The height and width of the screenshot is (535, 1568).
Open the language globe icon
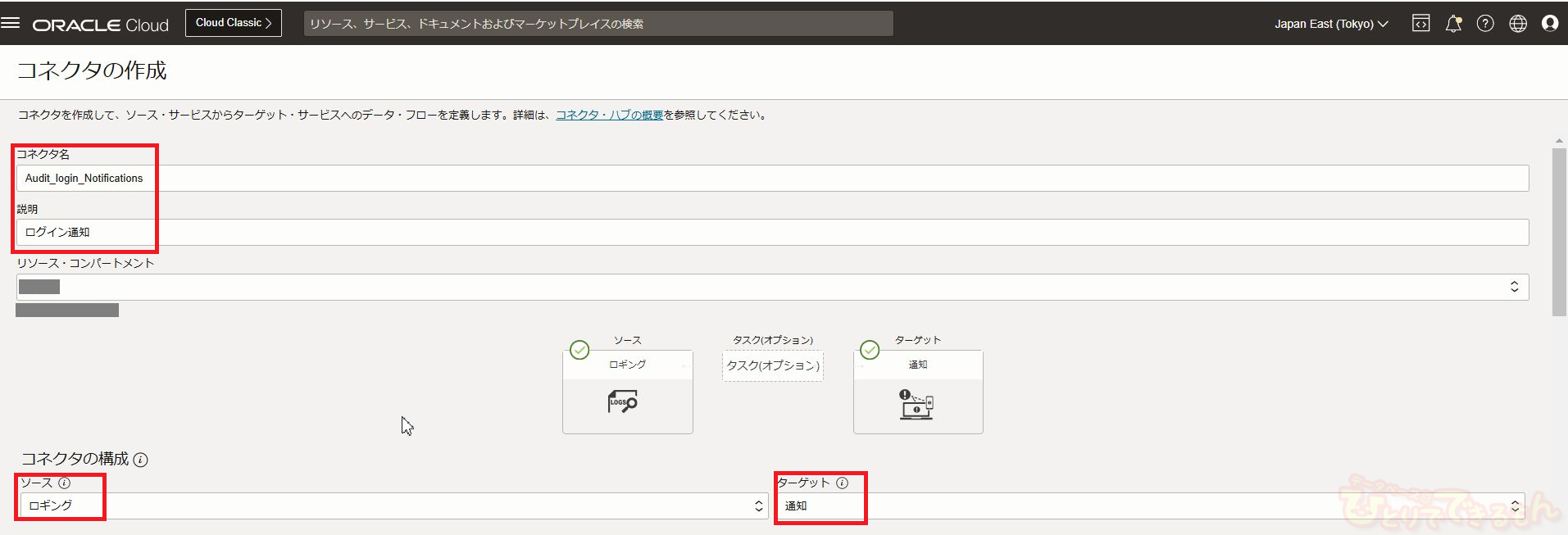(x=1518, y=24)
